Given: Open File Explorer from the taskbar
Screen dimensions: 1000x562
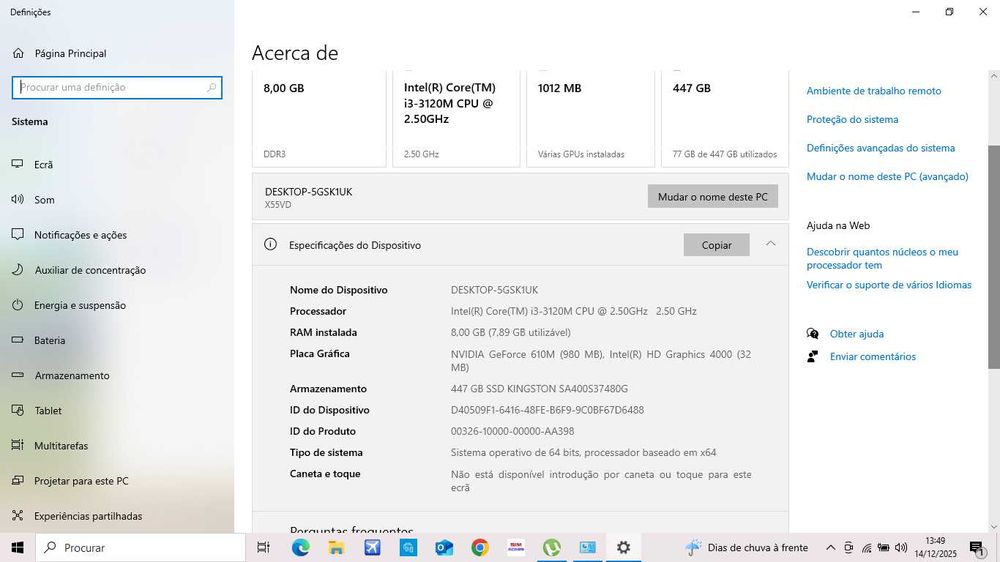Looking at the screenshot, I should pos(336,547).
